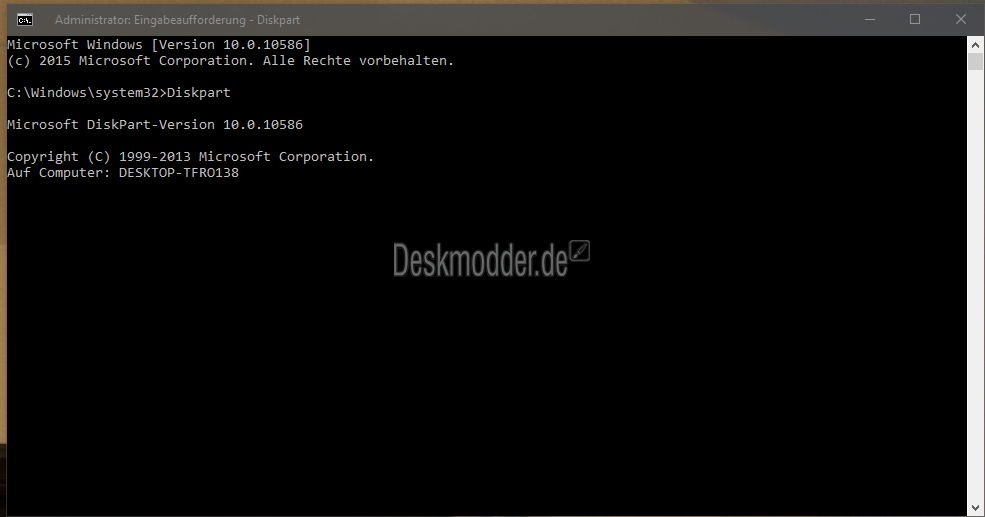Click the typed 'Diskpart' command word
Image resolution: width=985 pixels, height=517 pixels.
click(x=198, y=93)
